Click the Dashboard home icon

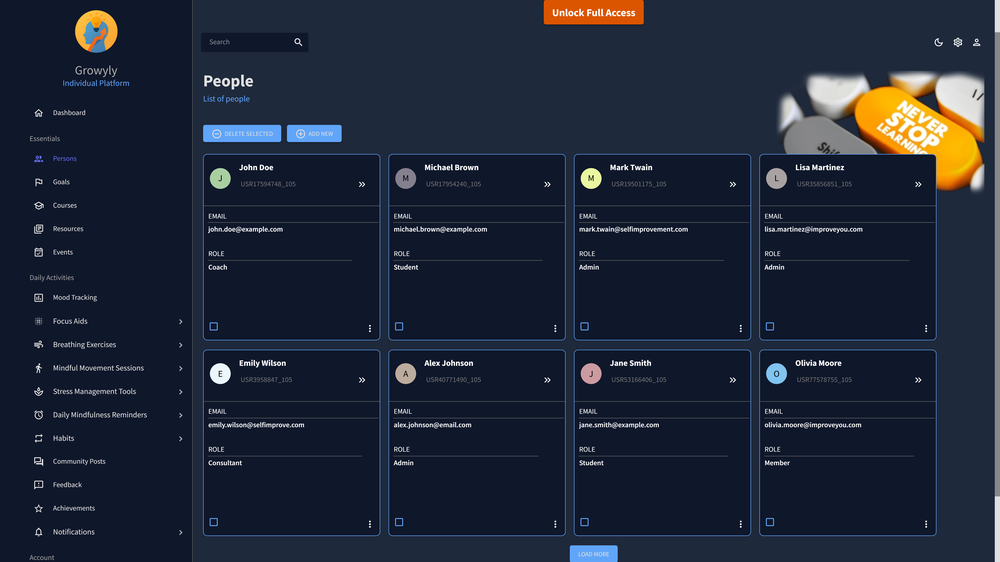pyautogui.click(x=38, y=113)
